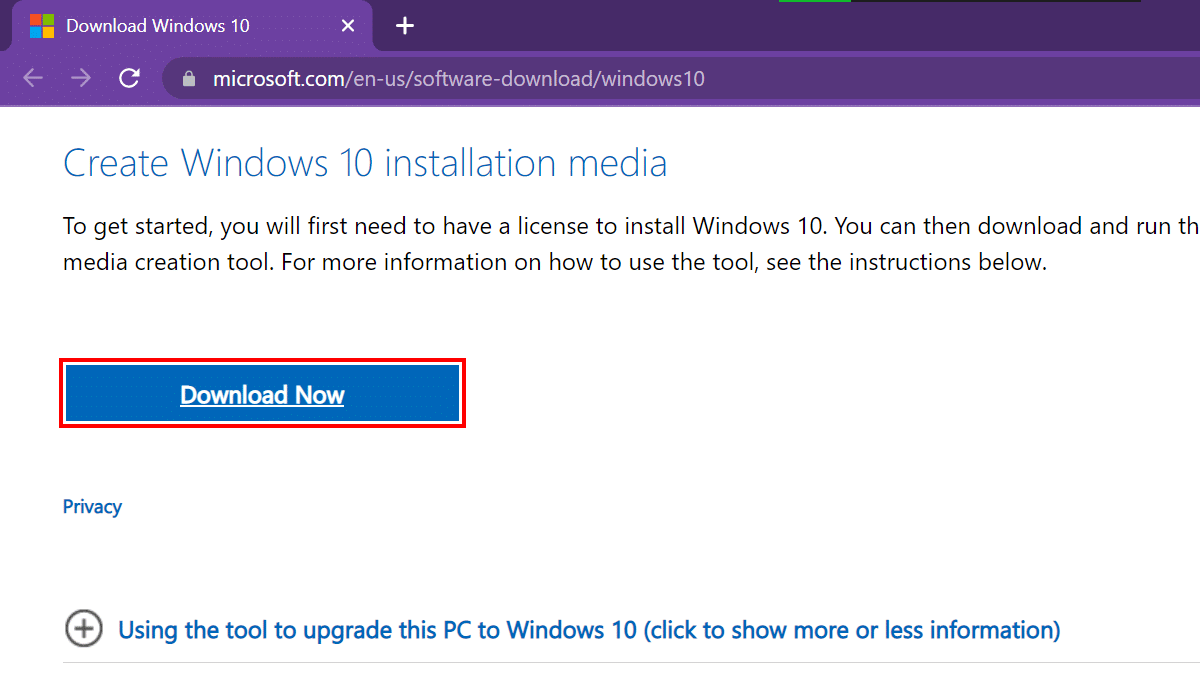This screenshot has height=675, width=1200.
Task: Open the Privacy link
Action: (x=92, y=506)
